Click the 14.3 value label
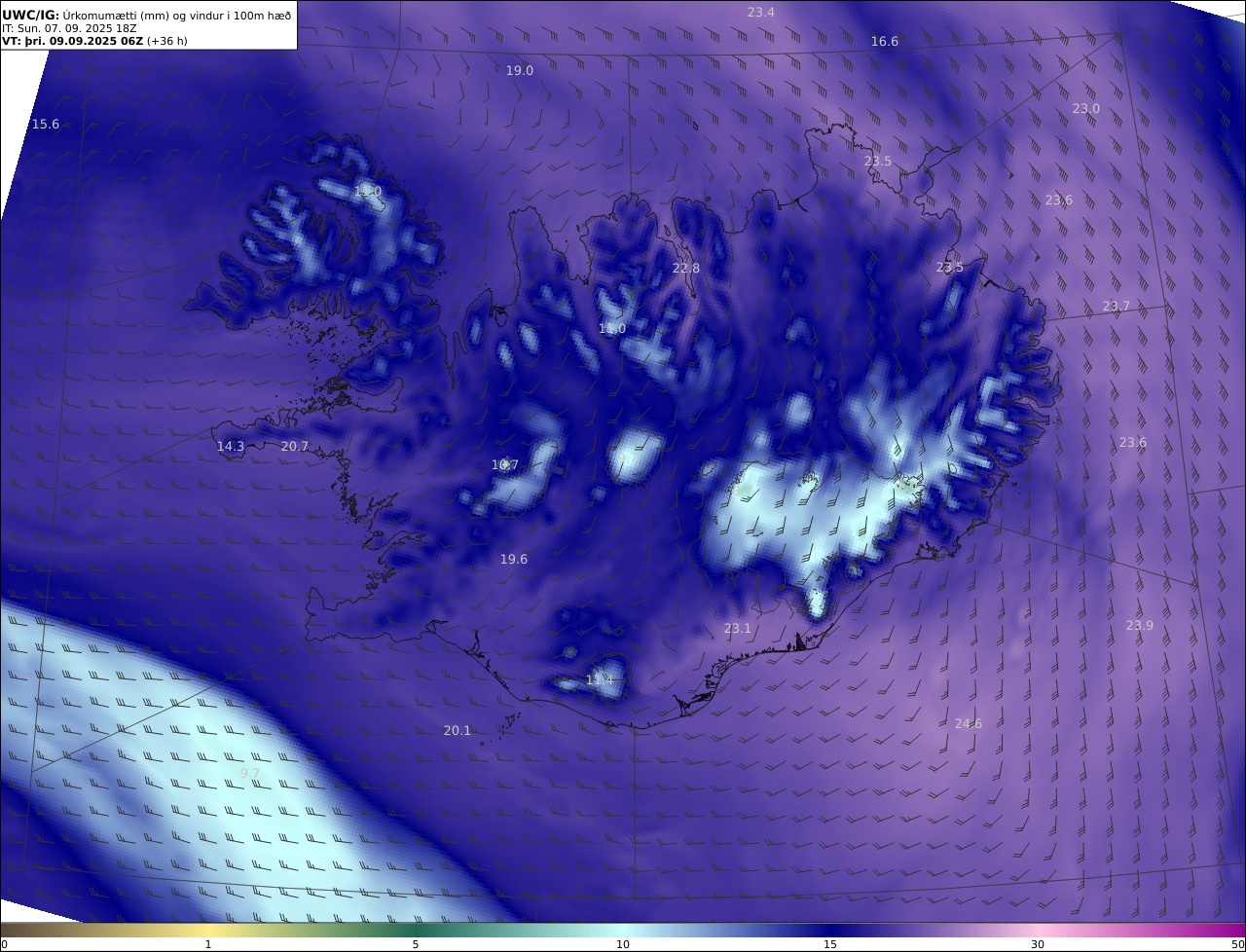Screen dimensions: 1246x952 (x=231, y=446)
